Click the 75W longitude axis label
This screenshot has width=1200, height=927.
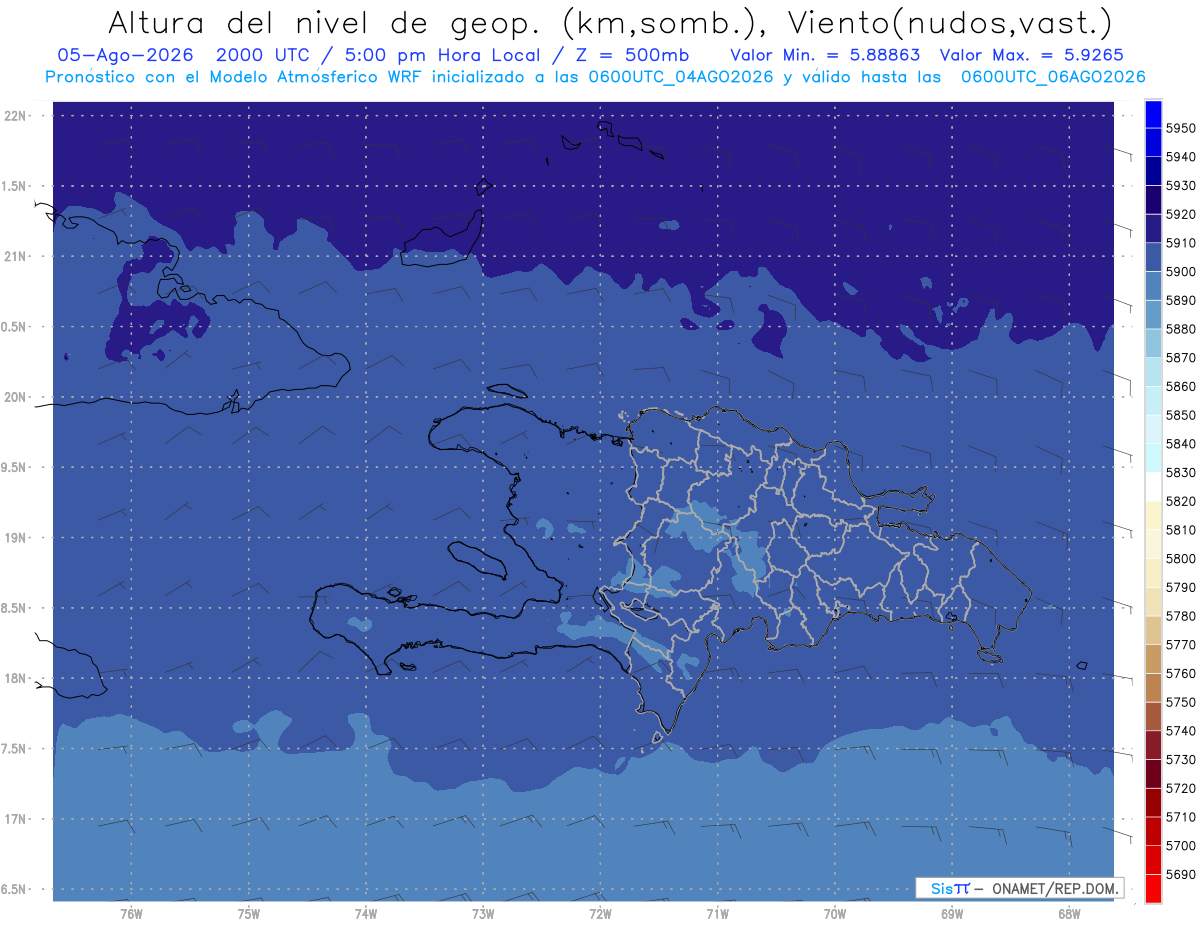coord(249,913)
